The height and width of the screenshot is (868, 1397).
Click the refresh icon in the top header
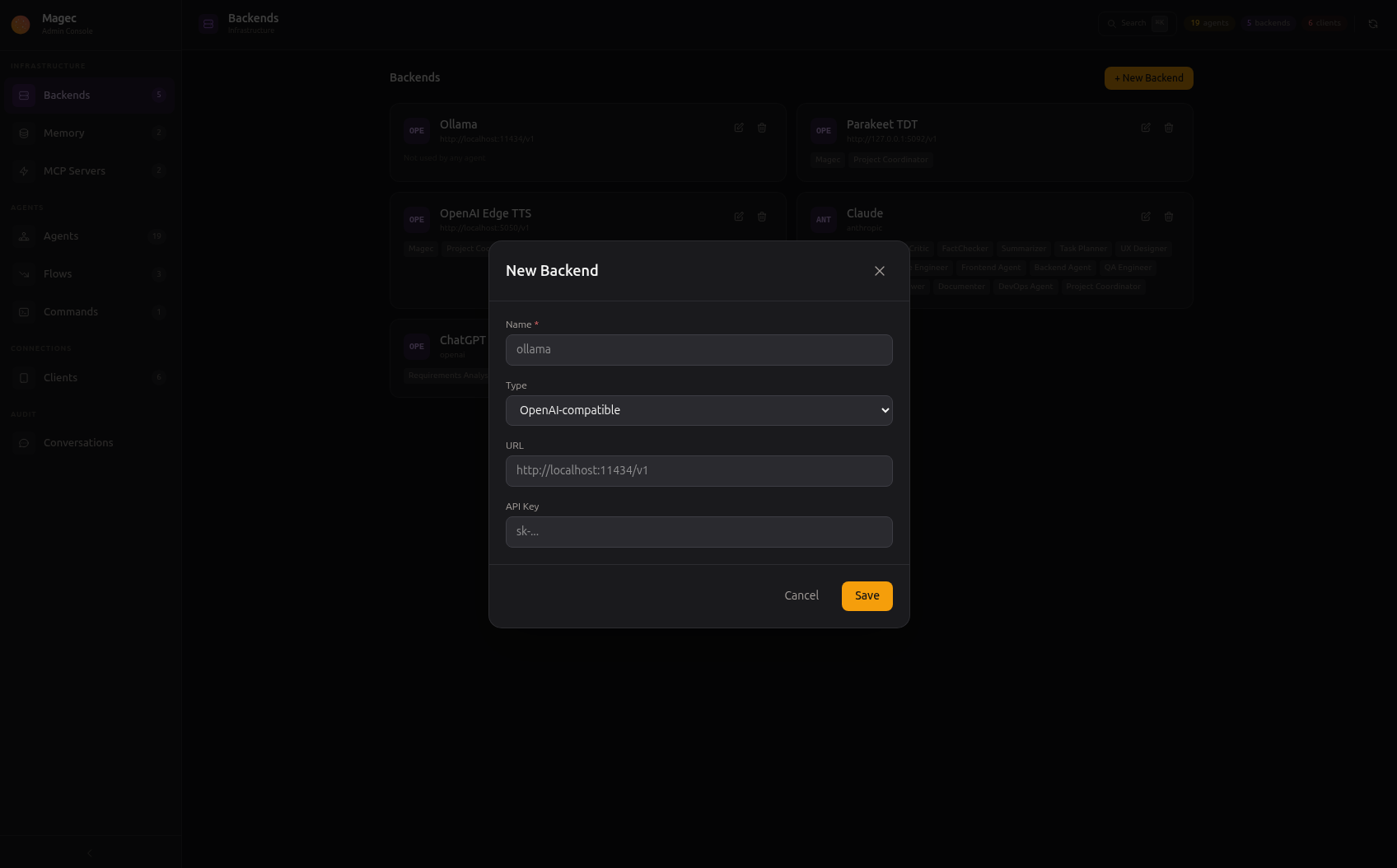(1374, 24)
